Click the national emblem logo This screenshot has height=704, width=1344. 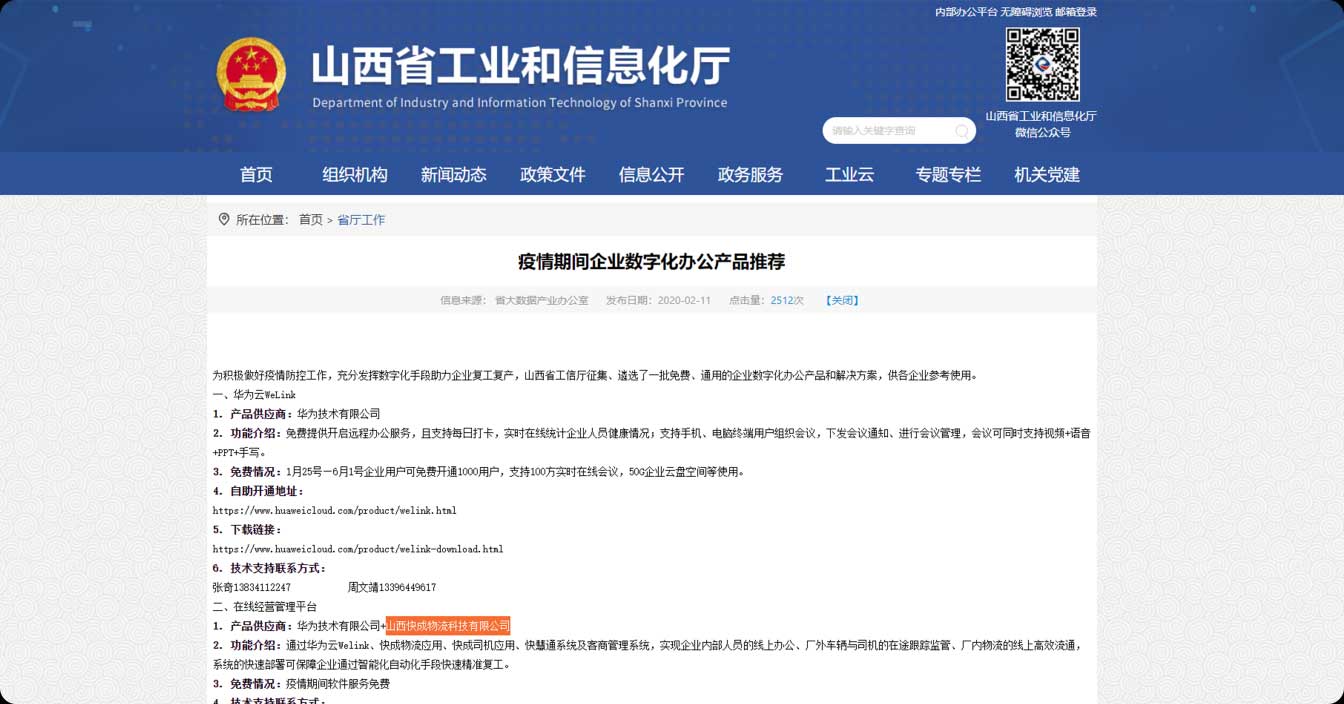pyautogui.click(x=252, y=76)
